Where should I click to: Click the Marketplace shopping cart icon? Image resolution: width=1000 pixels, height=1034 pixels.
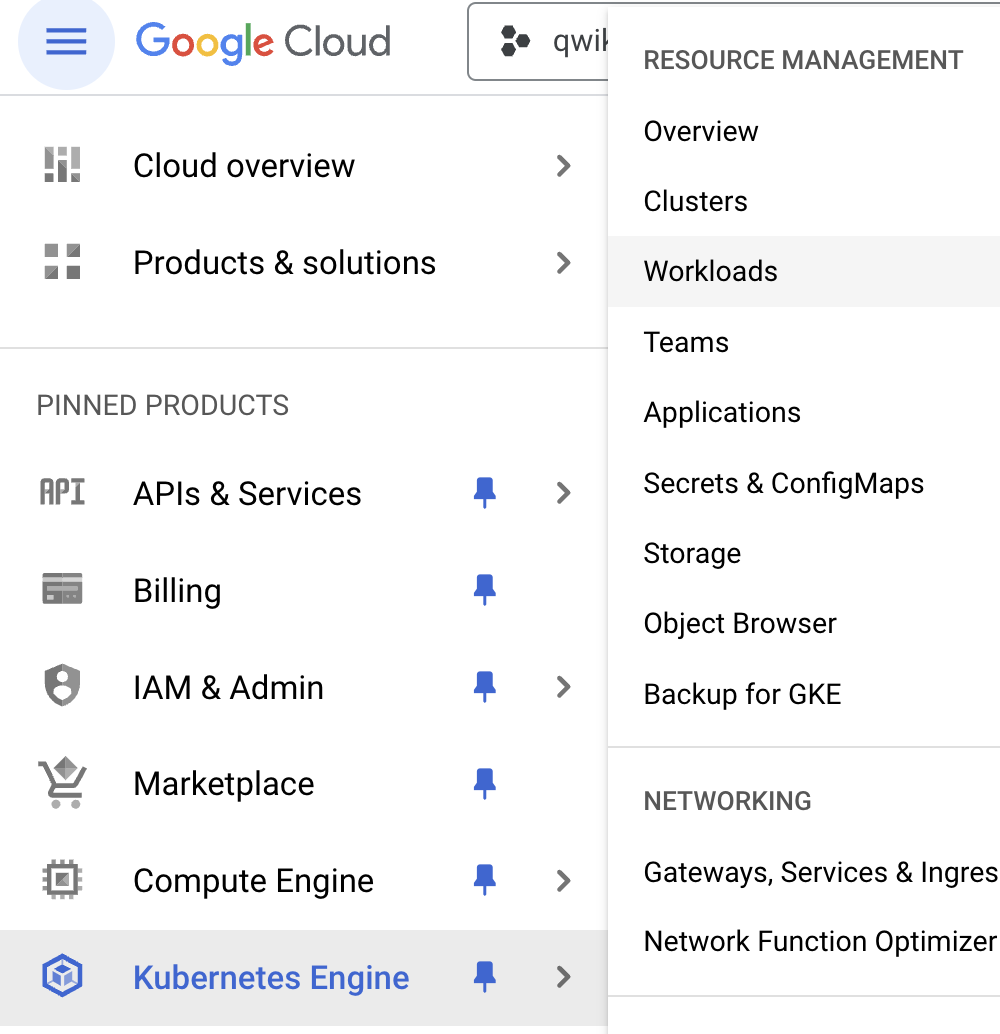point(62,783)
